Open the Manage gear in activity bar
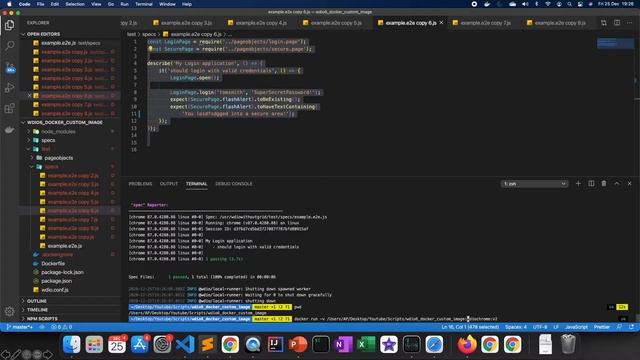Screen dimensions: 640x360 9,311
